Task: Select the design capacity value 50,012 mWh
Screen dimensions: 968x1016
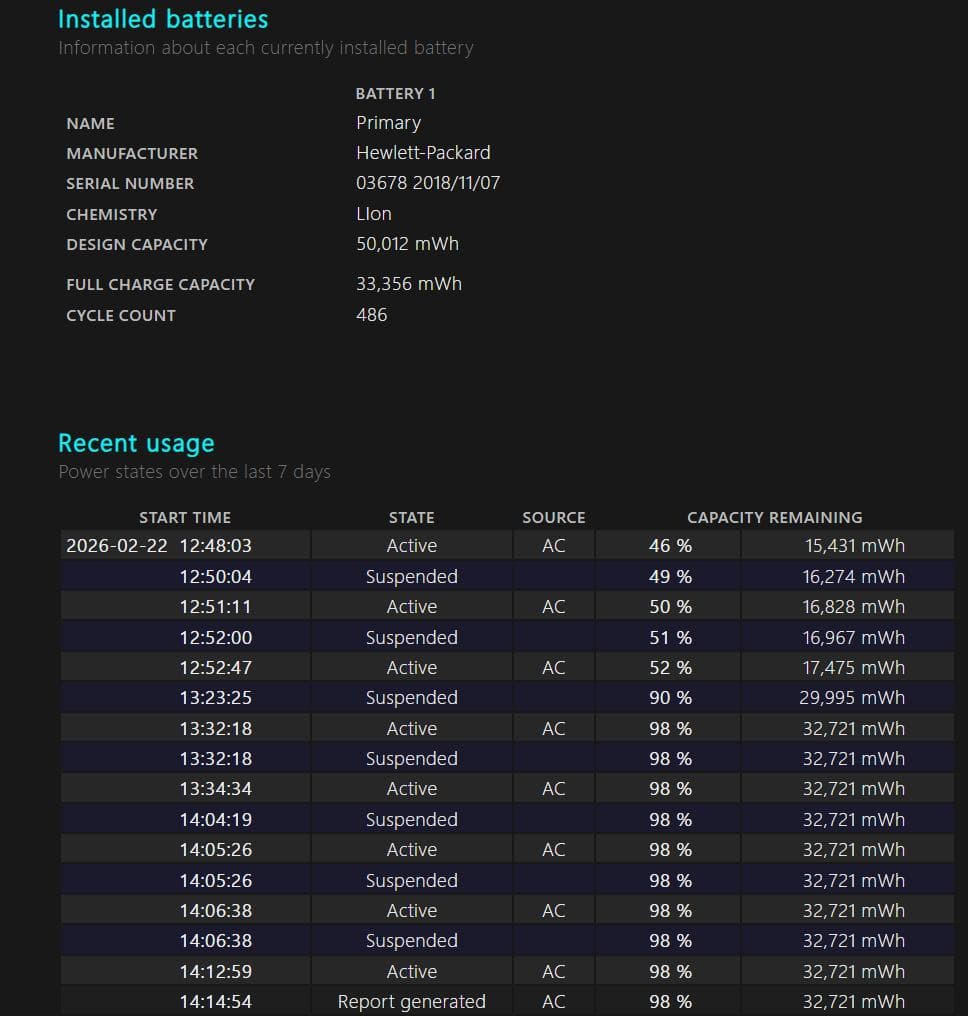Action: click(407, 244)
